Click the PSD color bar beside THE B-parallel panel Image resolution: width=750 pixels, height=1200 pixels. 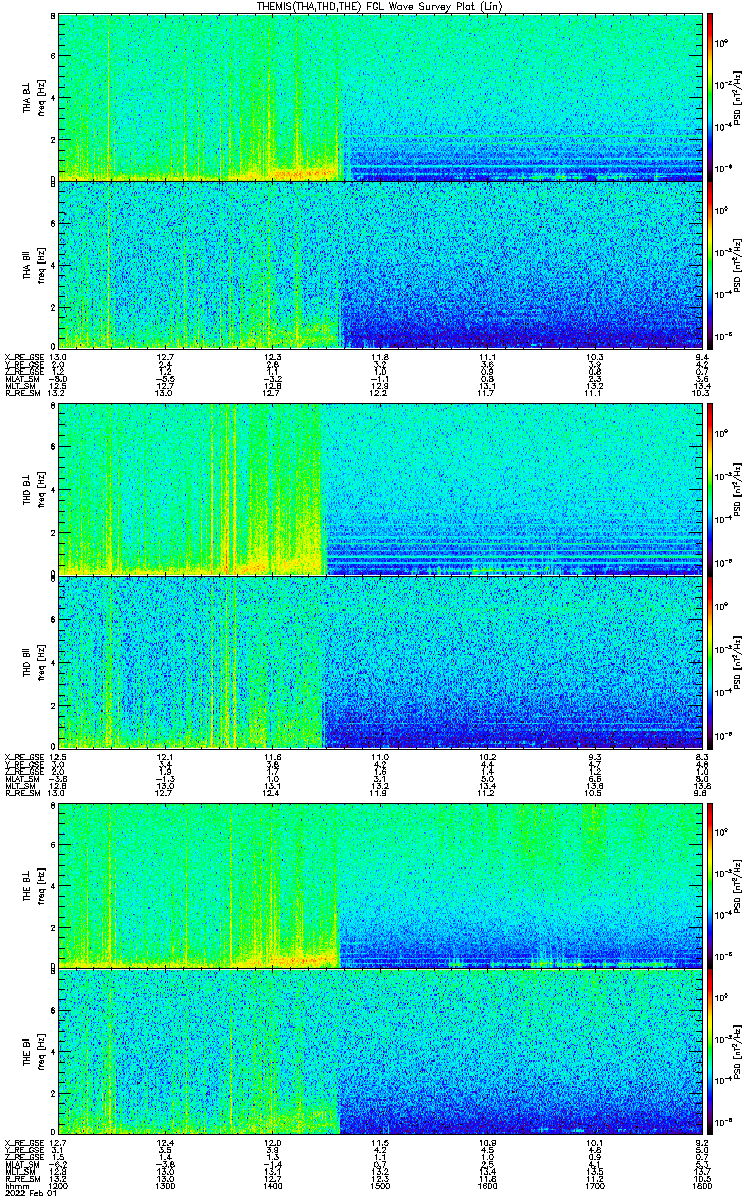pyautogui.click(x=711, y=1052)
